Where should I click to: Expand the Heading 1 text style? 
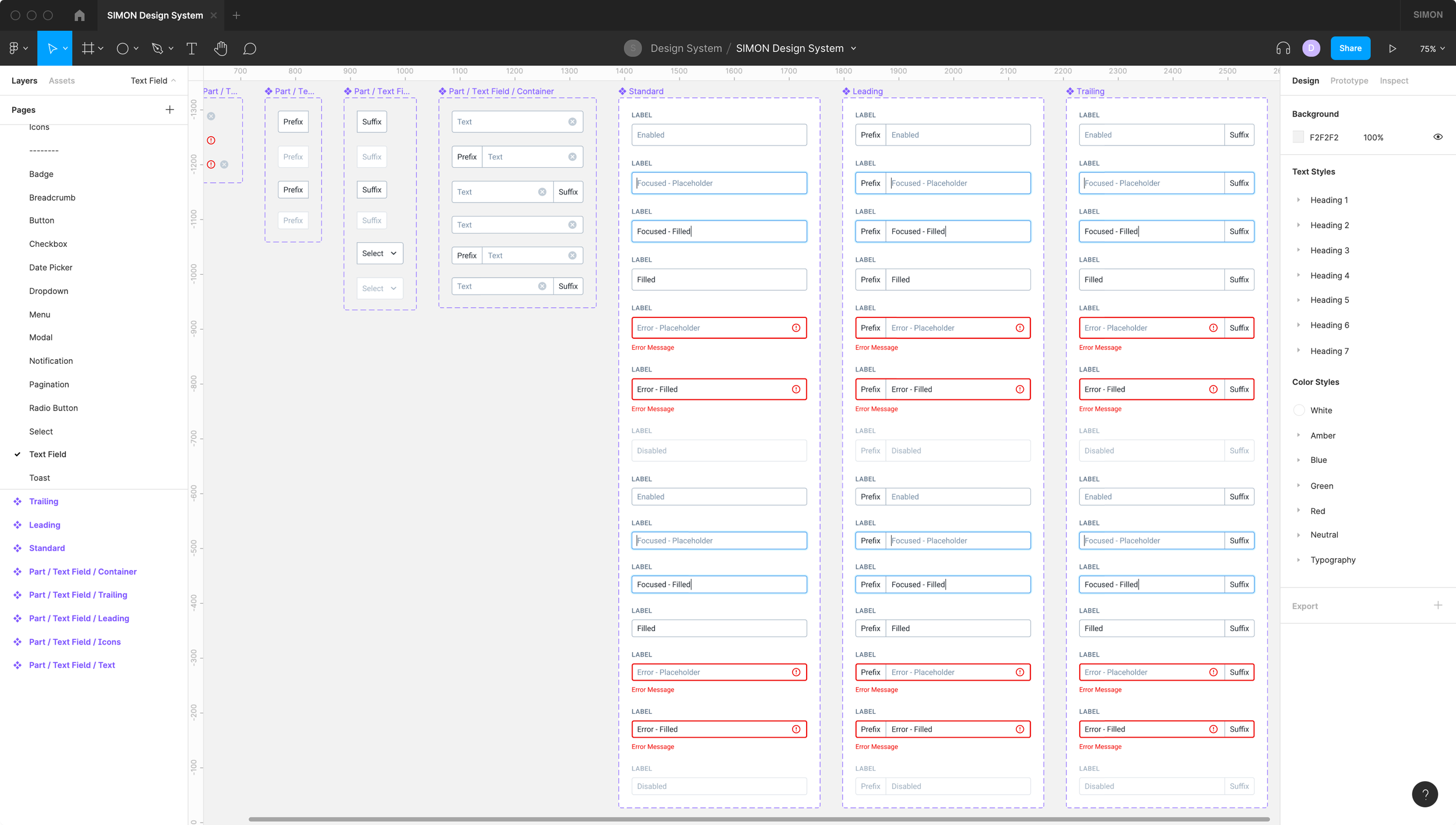click(1298, 200)
